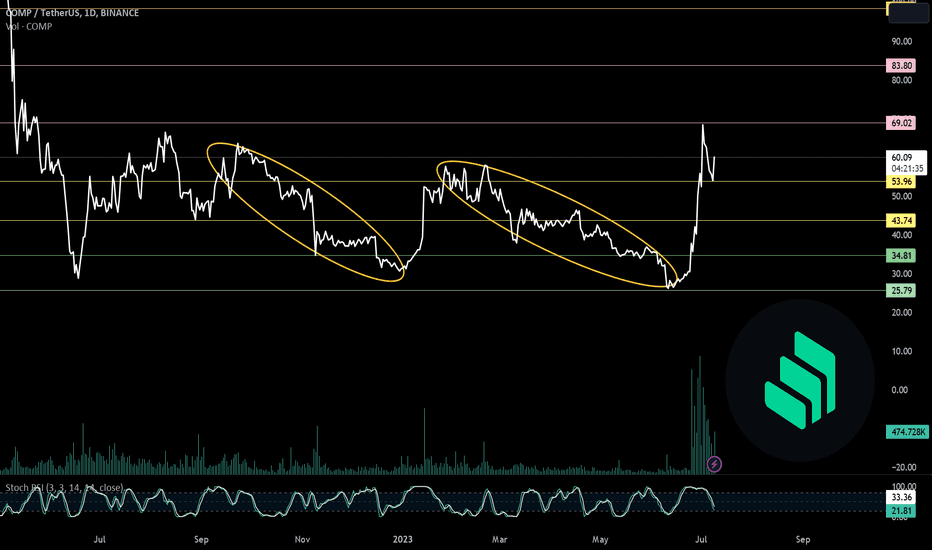Click the 10.00 price scale label

coord(901,351)
